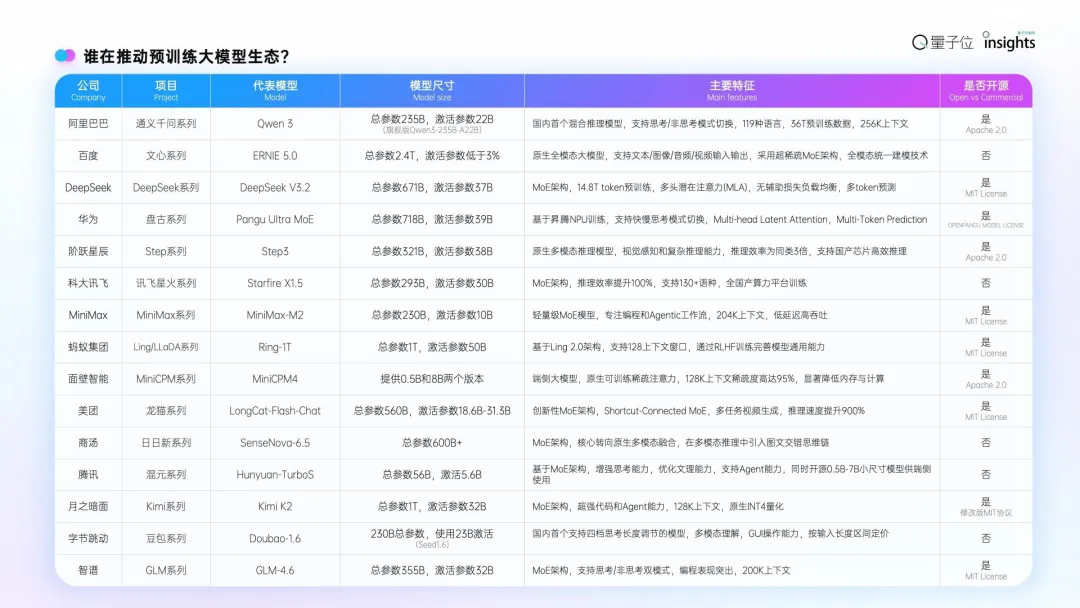Click the 总参数600B+ size cell

[432, 443]
